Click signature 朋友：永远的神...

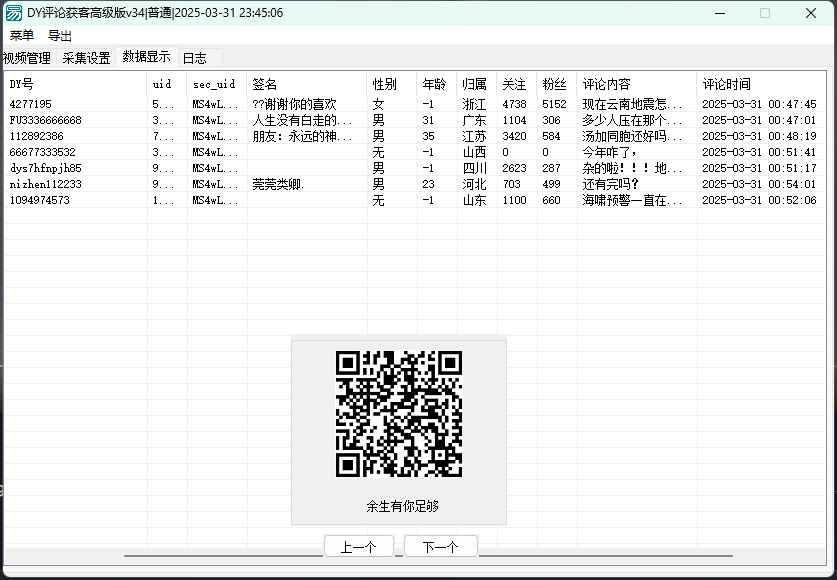click(x=302, y=136)
